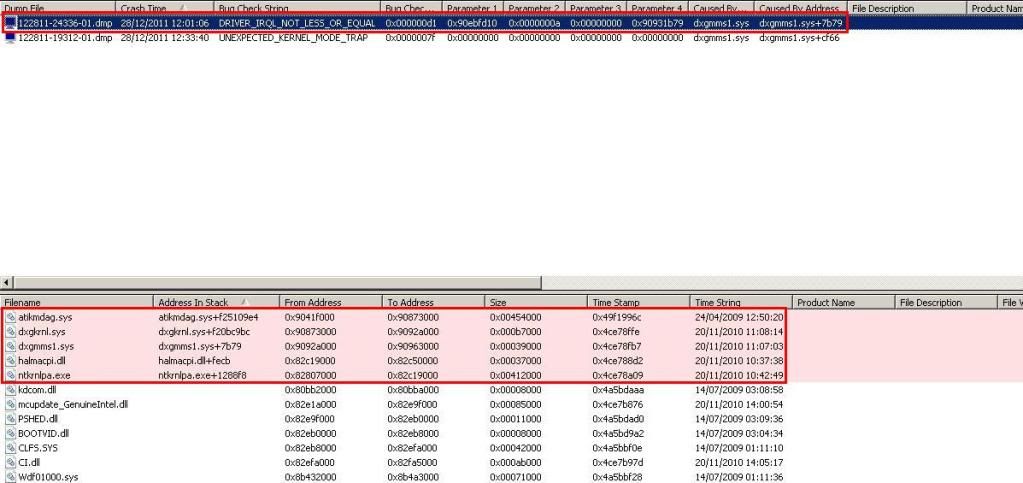
Task: Click the dxgmms1.sys file icon in lower pane
Action: tap(10, 346)
